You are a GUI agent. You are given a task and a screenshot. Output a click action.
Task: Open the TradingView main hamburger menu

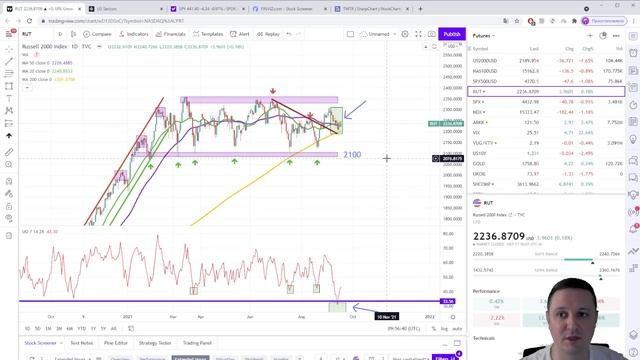(x=9, y=34)
